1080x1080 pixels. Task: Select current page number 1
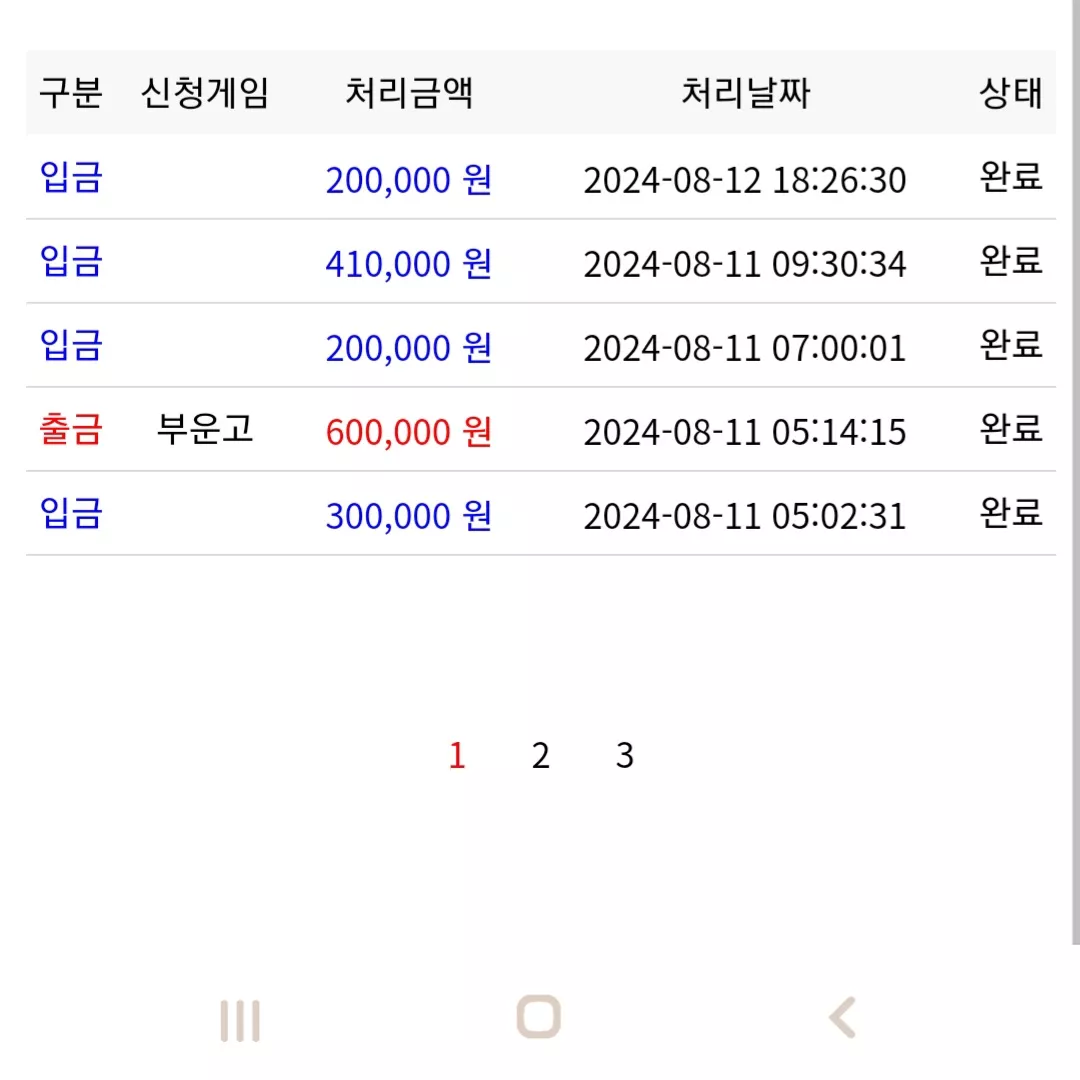point(457,756)
